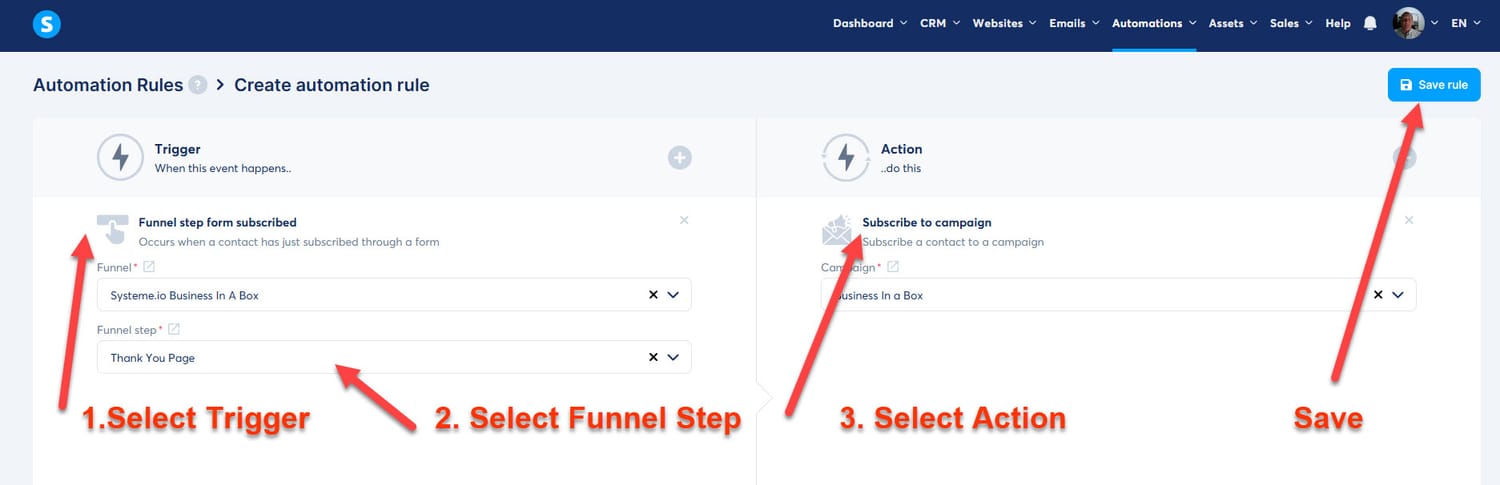Go back to Automation Rules breadcrumb
The height and width of the screenshot is (485, 1500).
(x=108, y=85)
